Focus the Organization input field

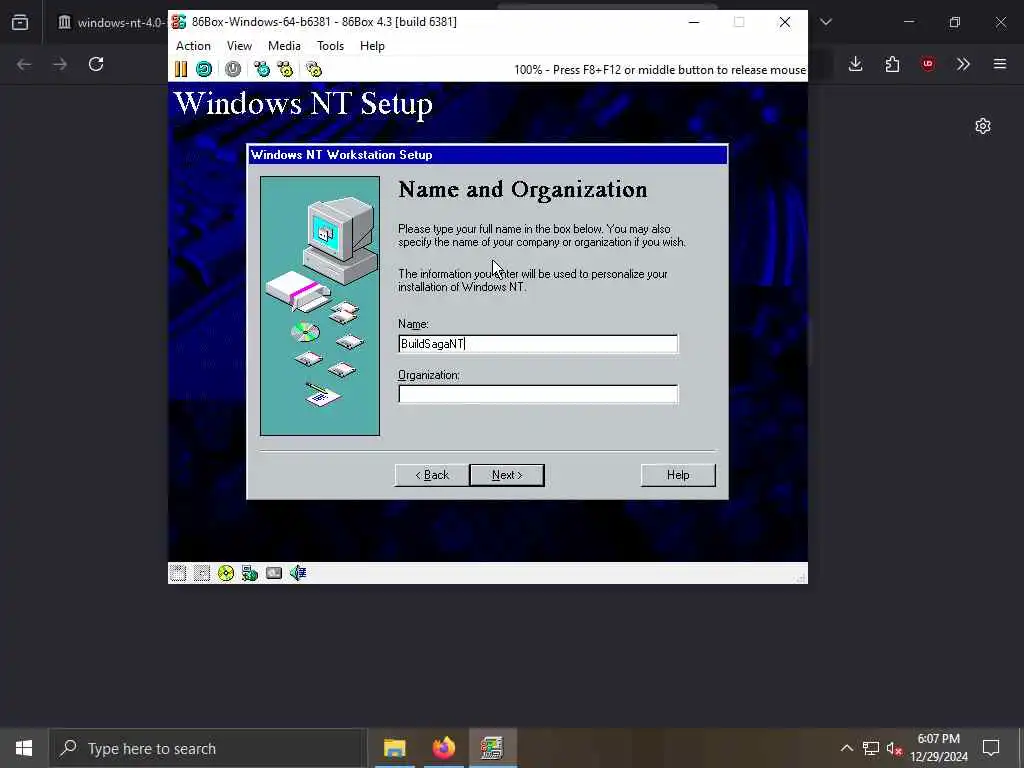coord(538,394)
